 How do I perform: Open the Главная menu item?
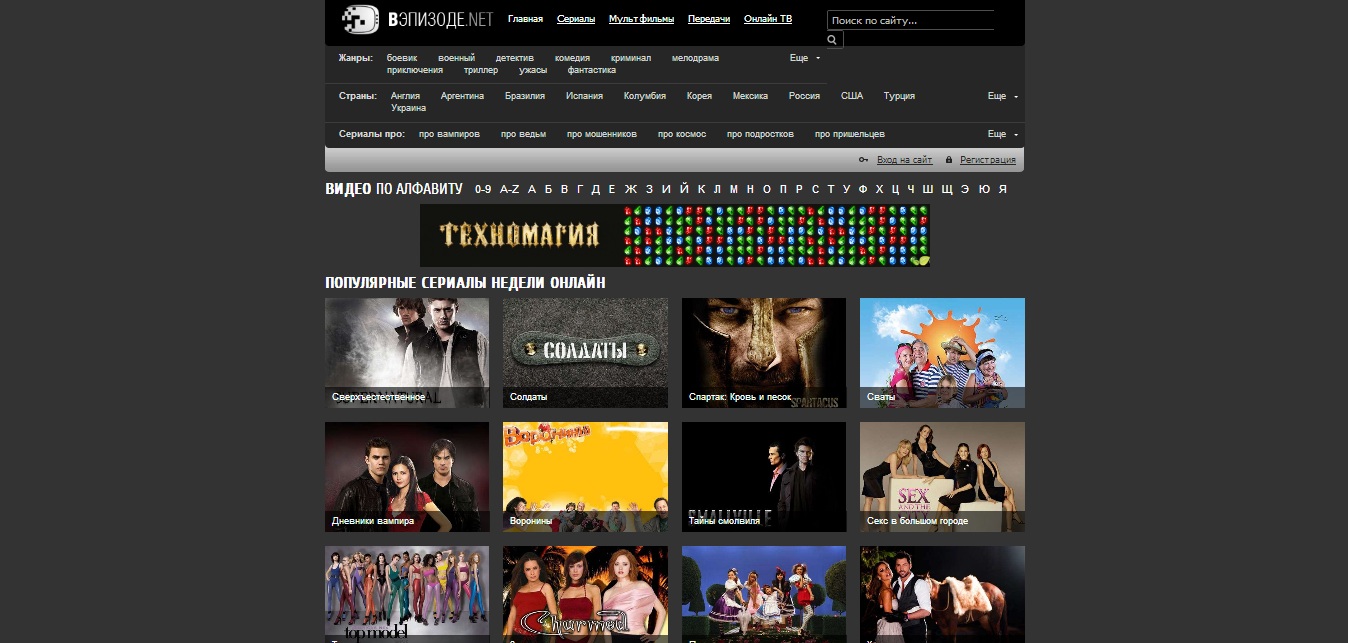point(525,19)
